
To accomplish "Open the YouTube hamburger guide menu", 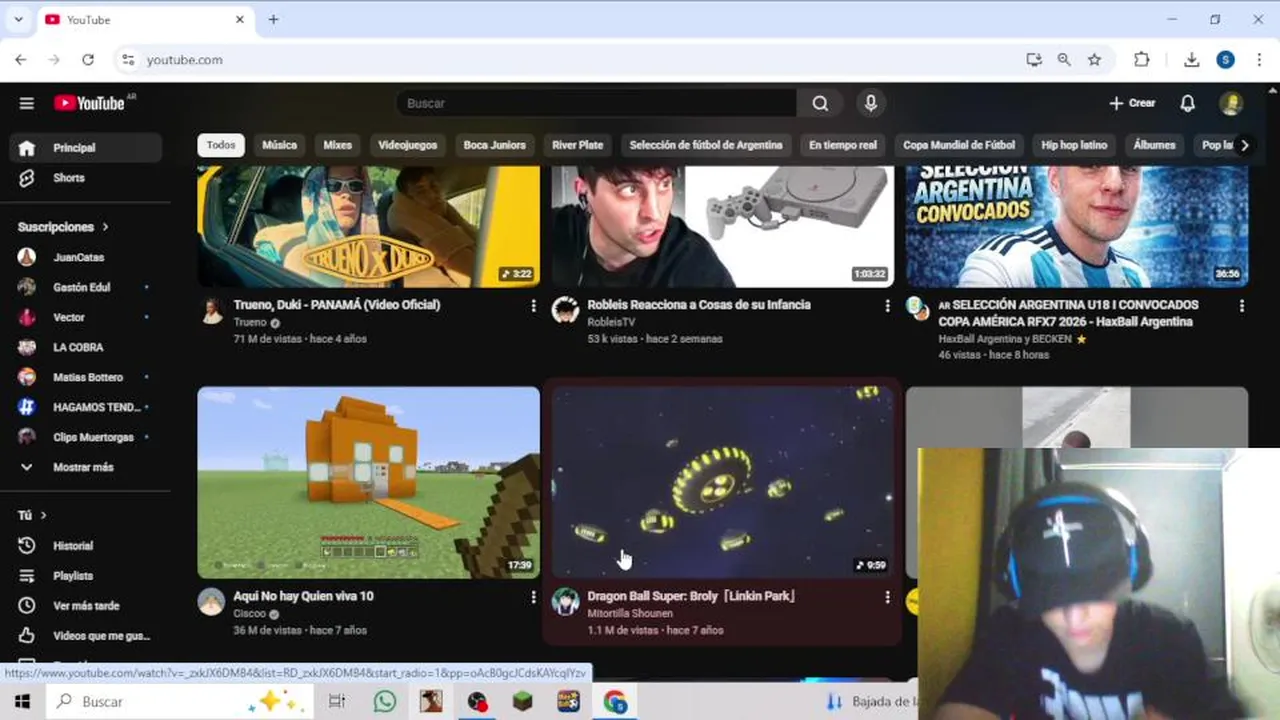I will (x=27, y=103).
